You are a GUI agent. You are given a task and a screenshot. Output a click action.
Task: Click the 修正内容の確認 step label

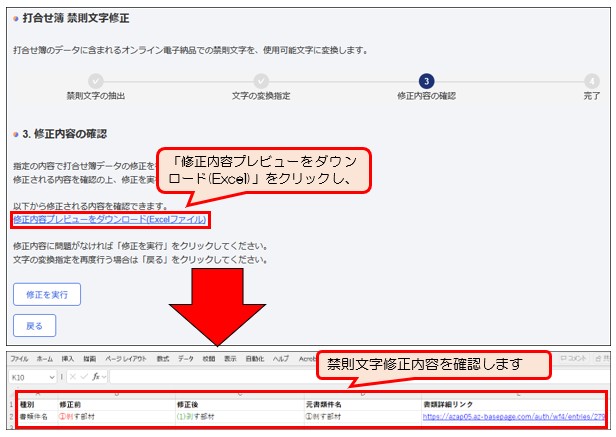tap(426, 96)
